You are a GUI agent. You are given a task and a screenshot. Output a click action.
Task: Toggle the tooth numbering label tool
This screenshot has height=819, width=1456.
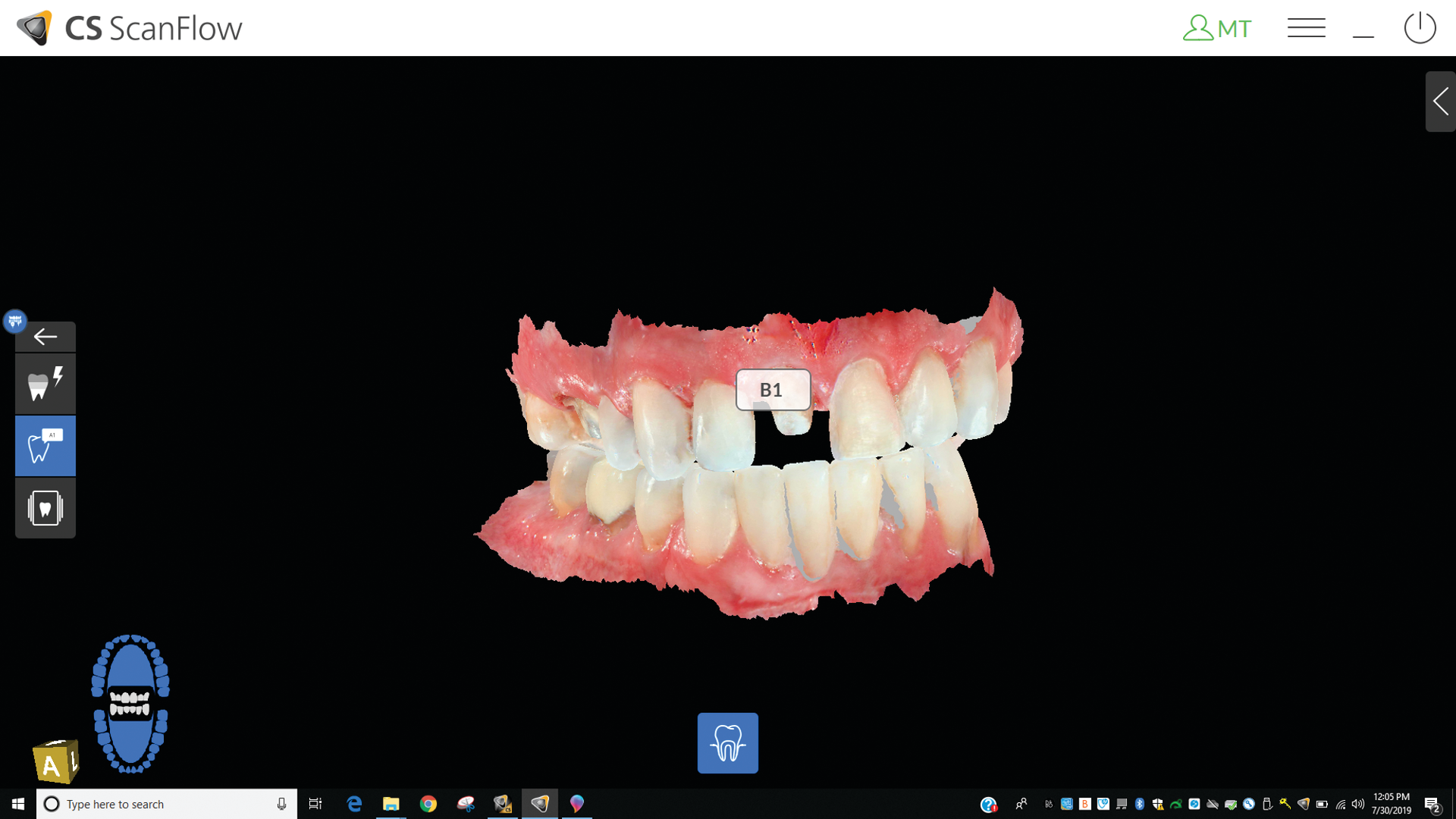(x=45, y=446)
